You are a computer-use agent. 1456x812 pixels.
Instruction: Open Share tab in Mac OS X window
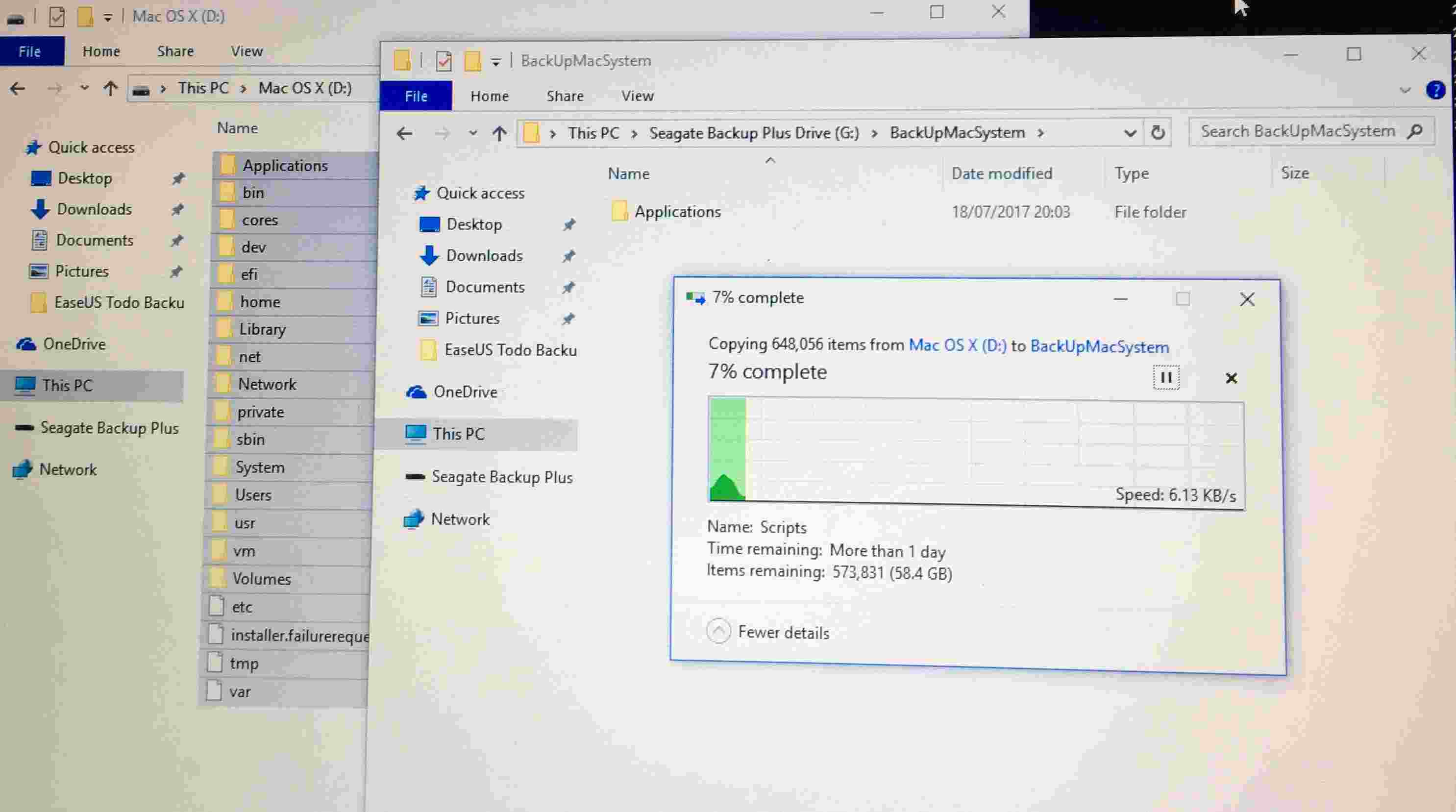click(175, 51)
